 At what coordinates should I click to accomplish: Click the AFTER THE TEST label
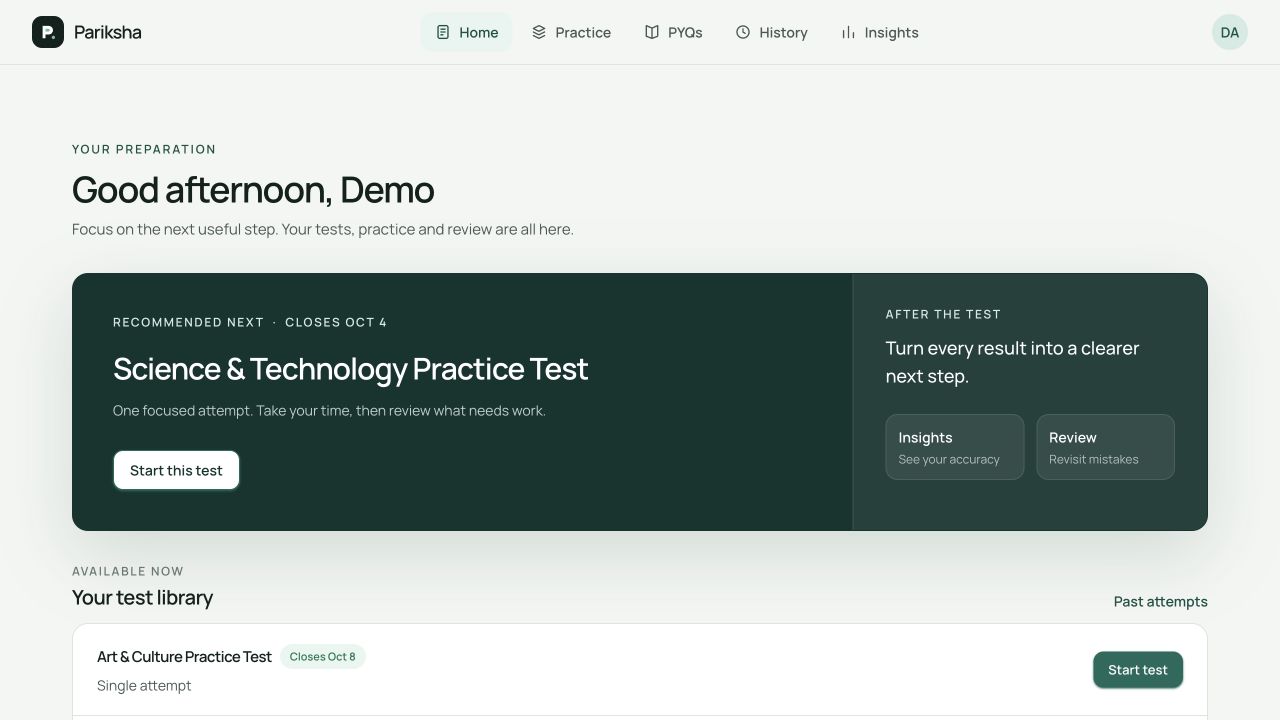[x=943, y=314]
